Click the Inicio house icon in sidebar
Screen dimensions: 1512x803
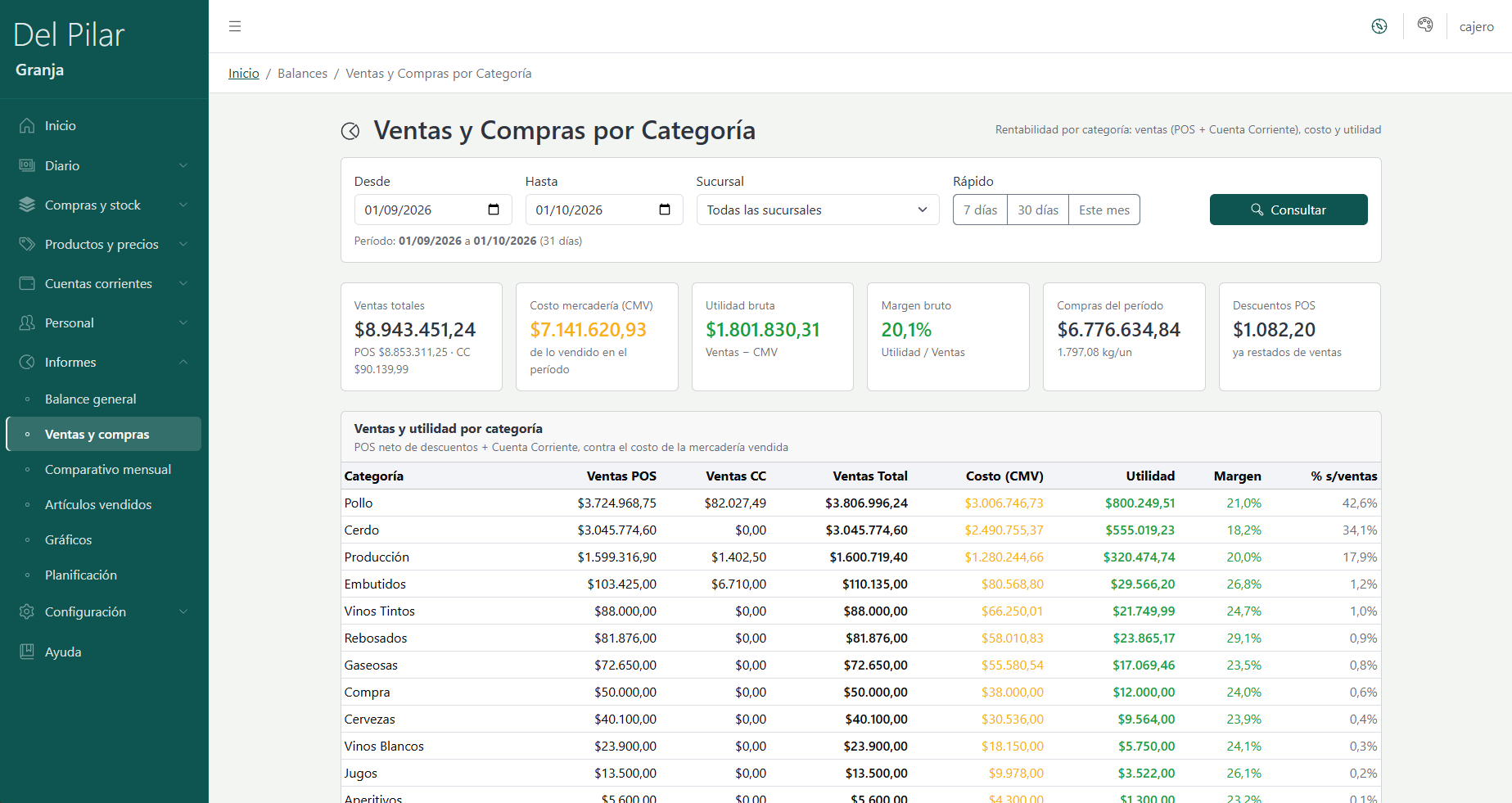click(27, 125)
